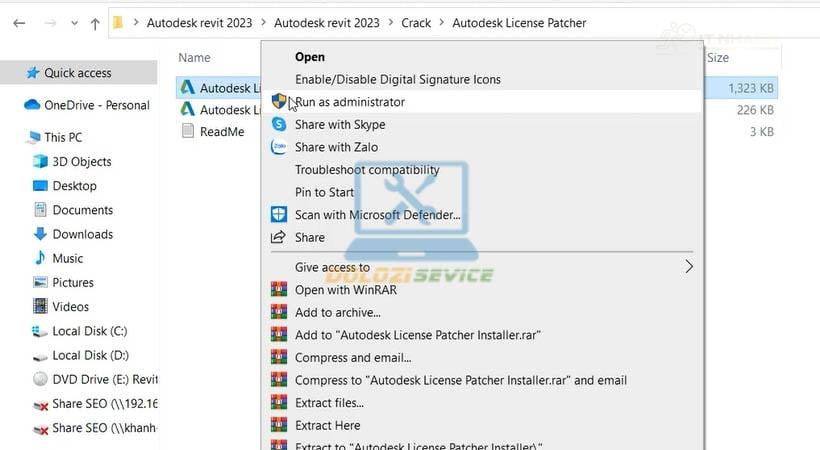Select Quick access in the sidebar
The height and width of the screenshot is (450, 820).
click(78, 73)
